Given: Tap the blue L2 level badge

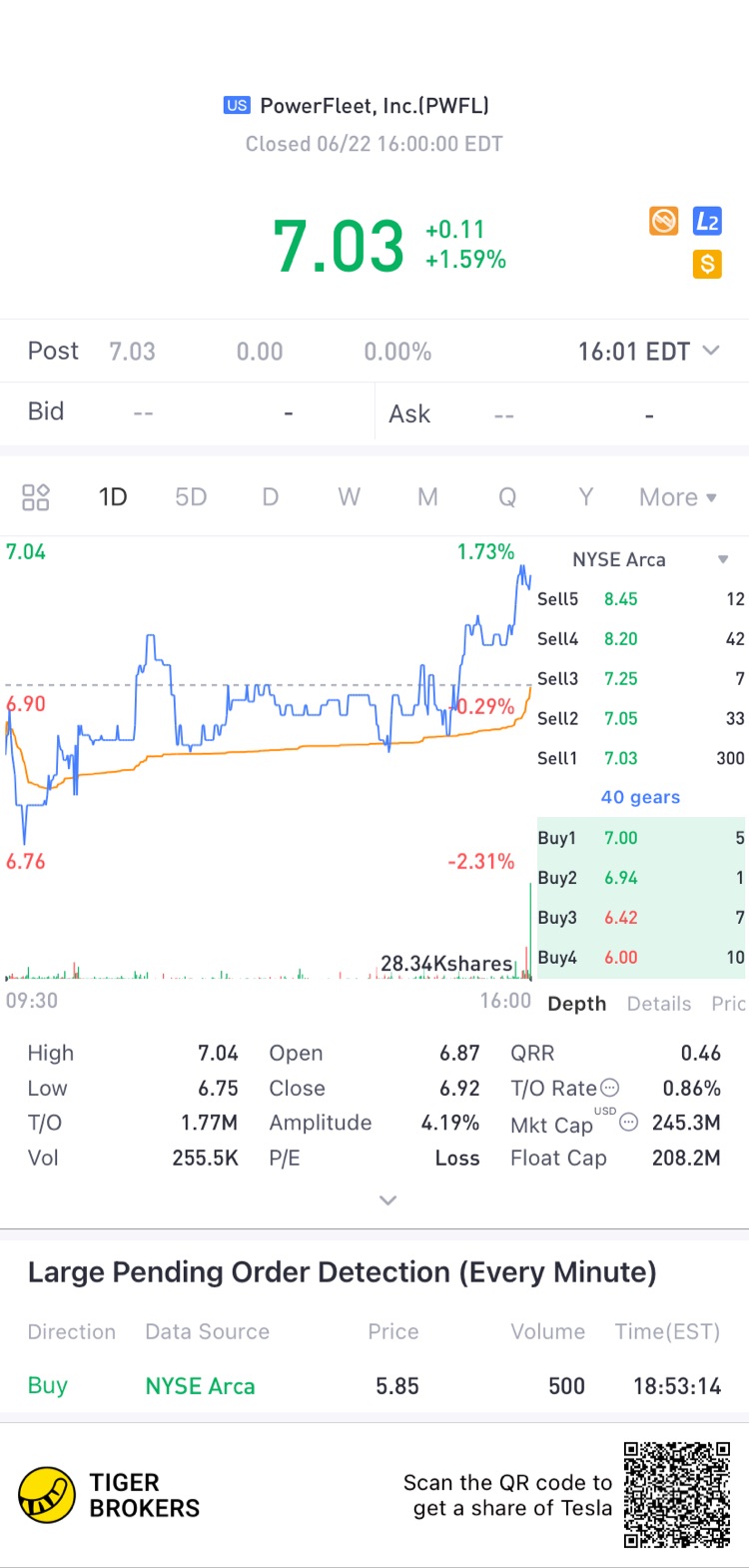Looking at the screenshot, I should [707, 221].
